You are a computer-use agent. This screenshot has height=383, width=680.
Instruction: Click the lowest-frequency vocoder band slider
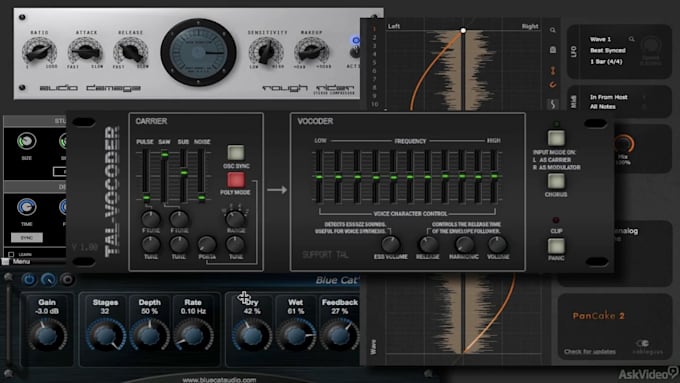click(319, 177)
